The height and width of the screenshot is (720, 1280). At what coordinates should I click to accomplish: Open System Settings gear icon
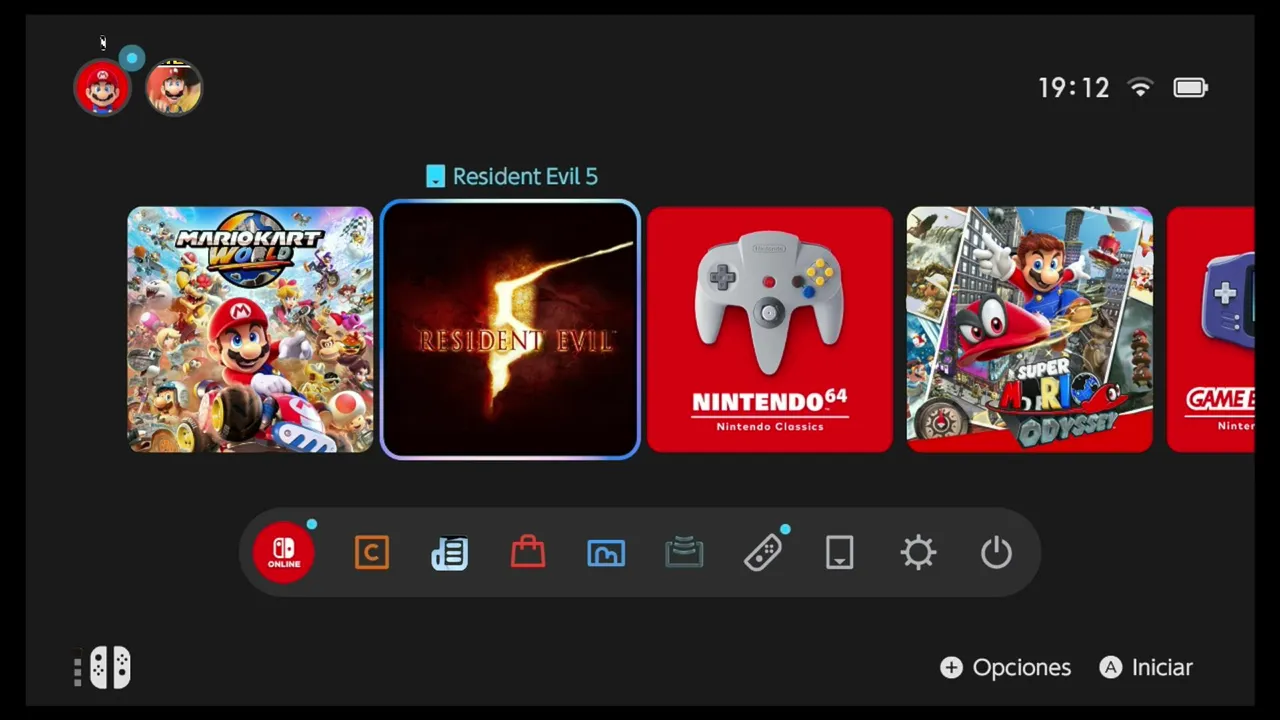click(918, 553)
